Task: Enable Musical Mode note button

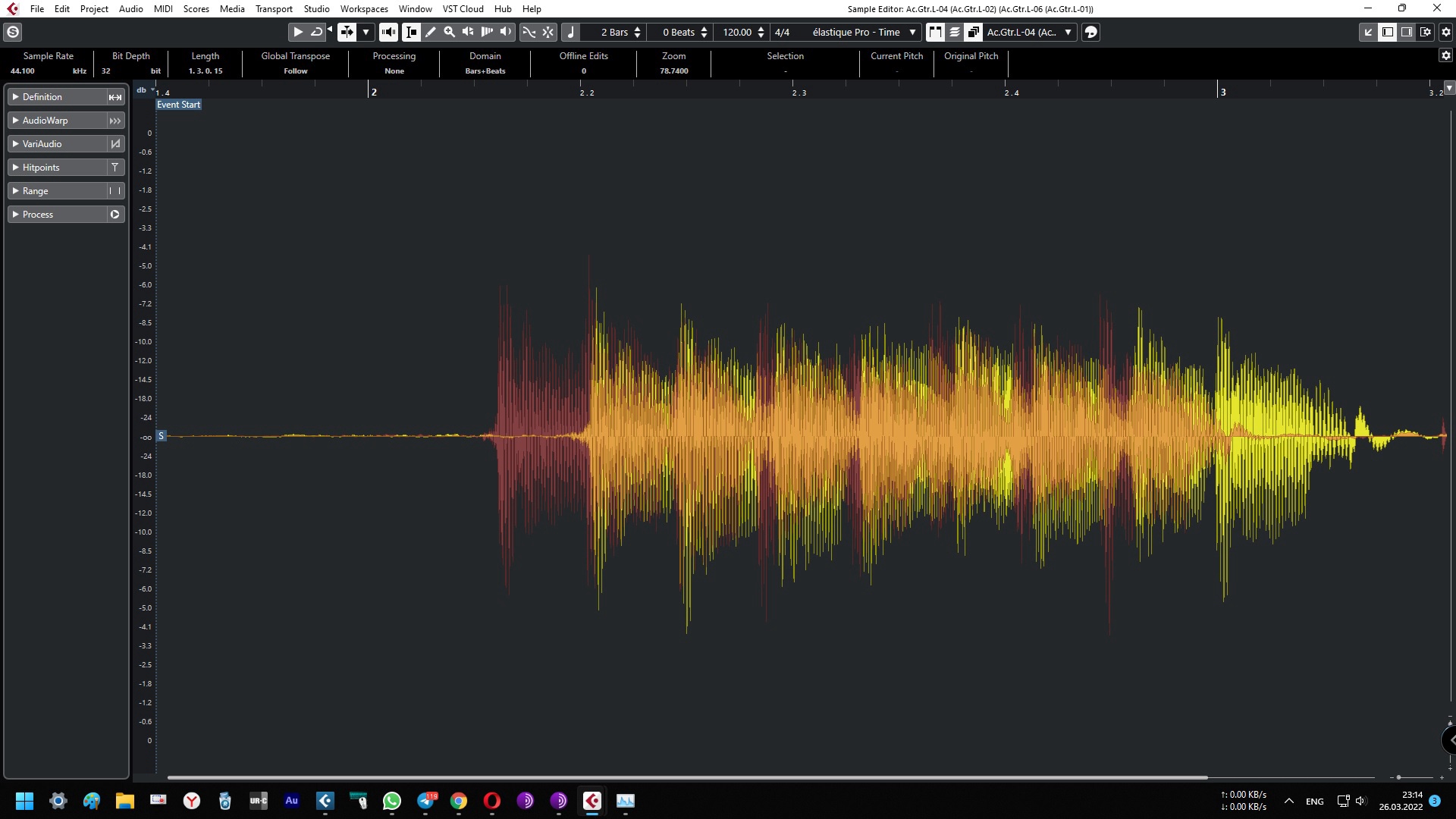Action: (x=571, y=32)
